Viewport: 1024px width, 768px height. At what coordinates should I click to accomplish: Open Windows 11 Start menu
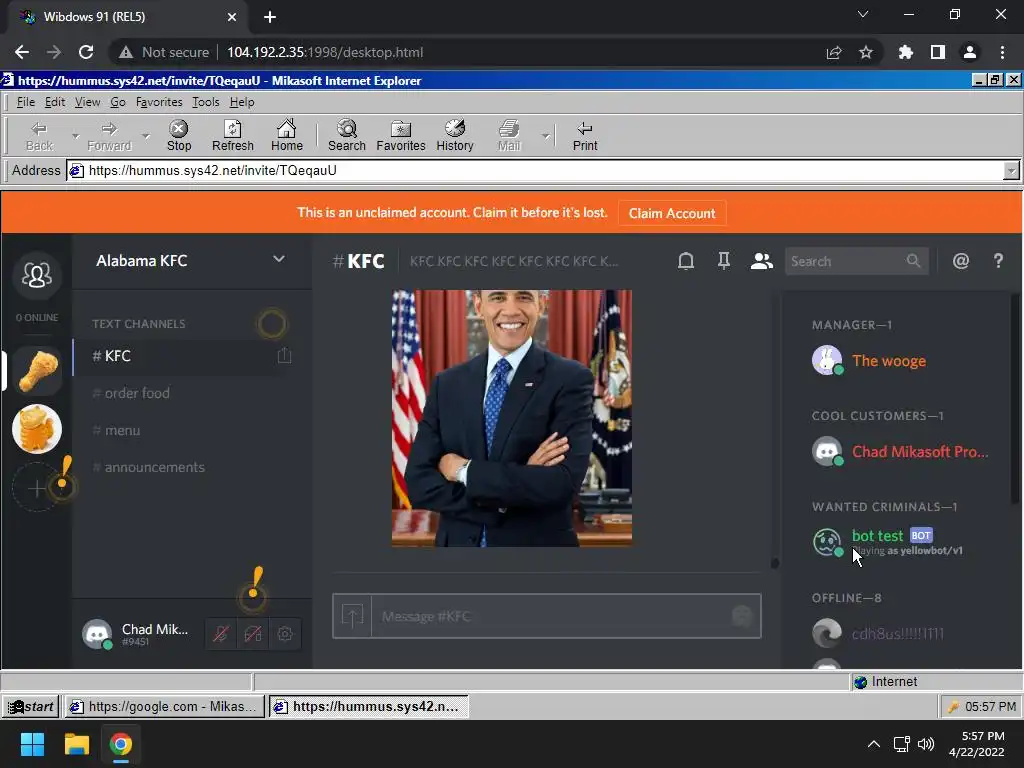tap(33, 744)
